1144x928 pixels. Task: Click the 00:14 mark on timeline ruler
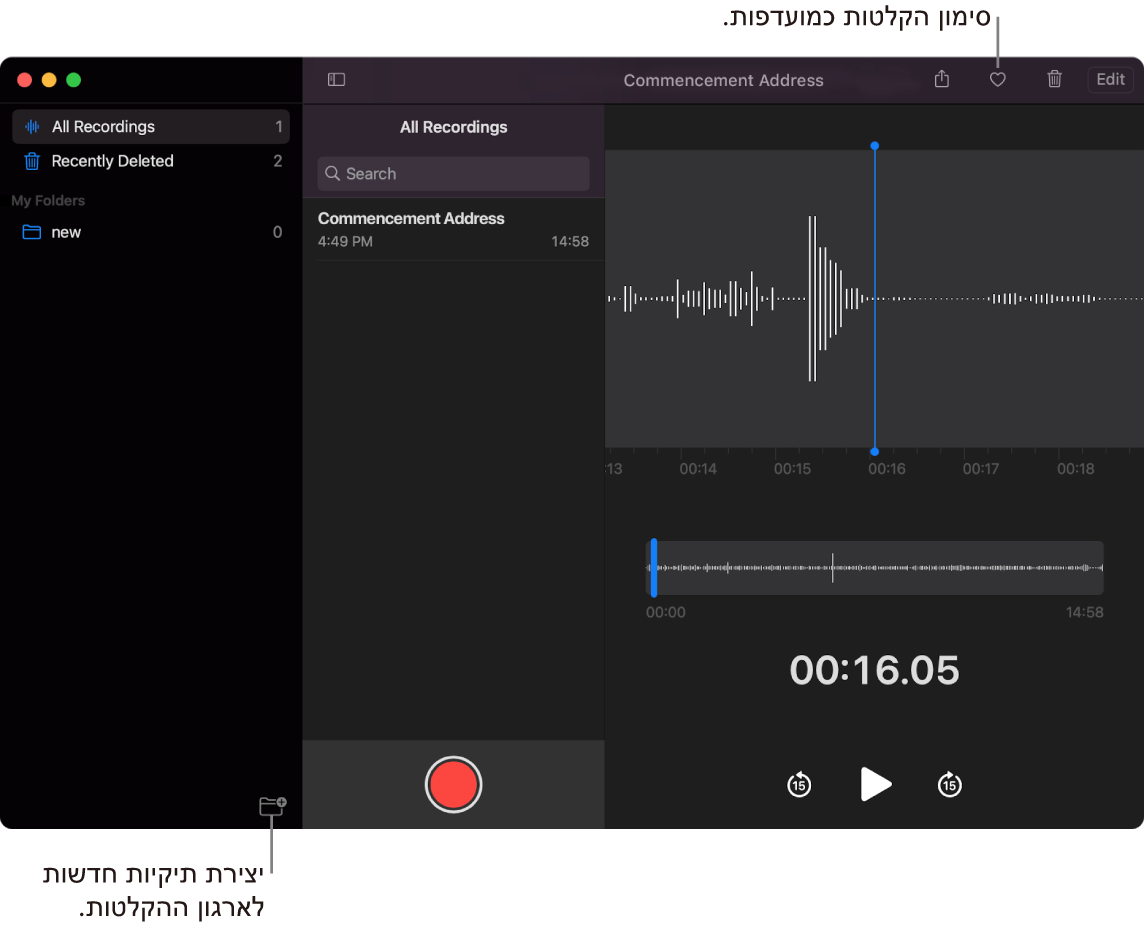point(698,468)
